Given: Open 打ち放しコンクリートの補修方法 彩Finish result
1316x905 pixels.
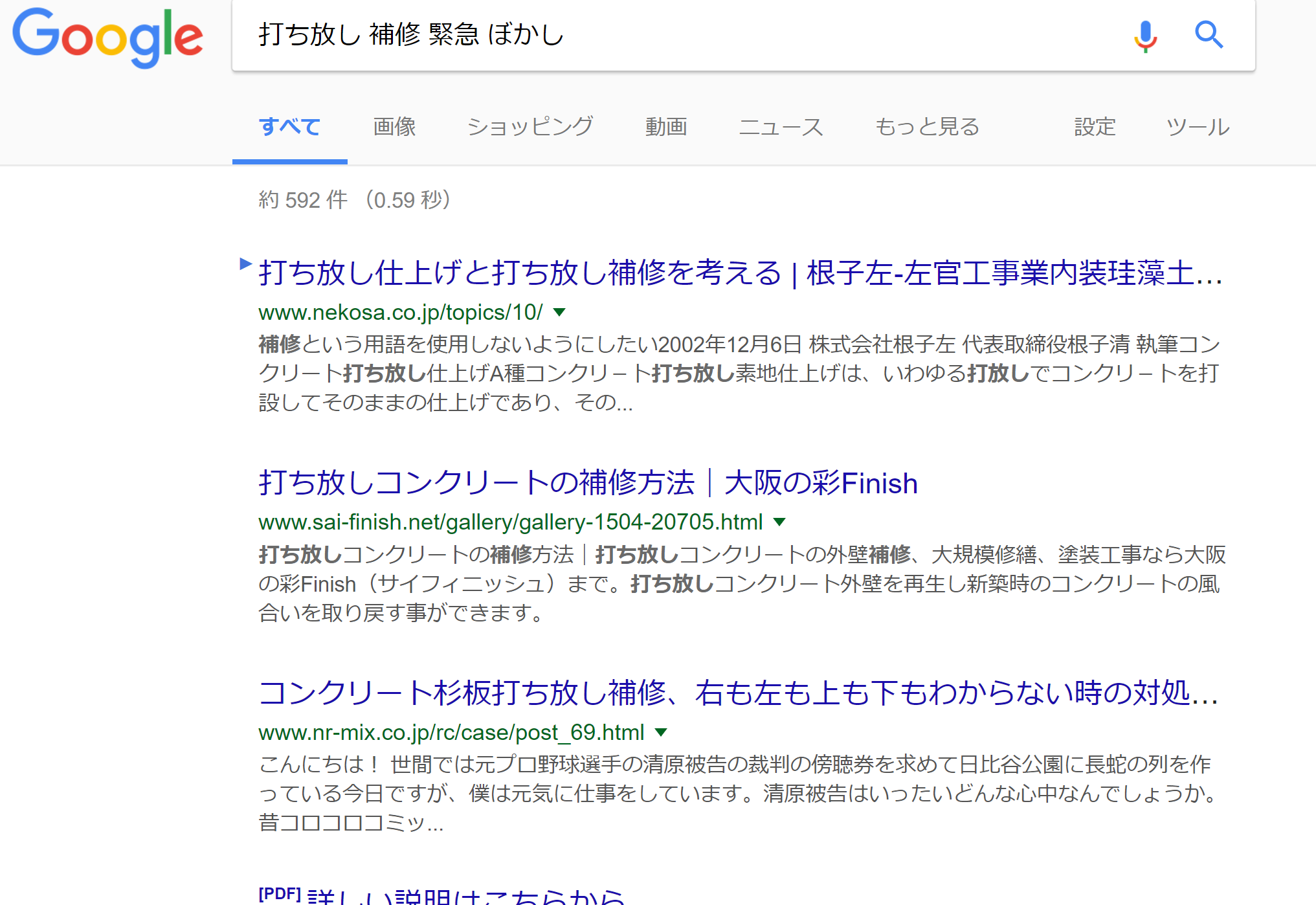Looking at the screenshot, I should tap(588, 483).
